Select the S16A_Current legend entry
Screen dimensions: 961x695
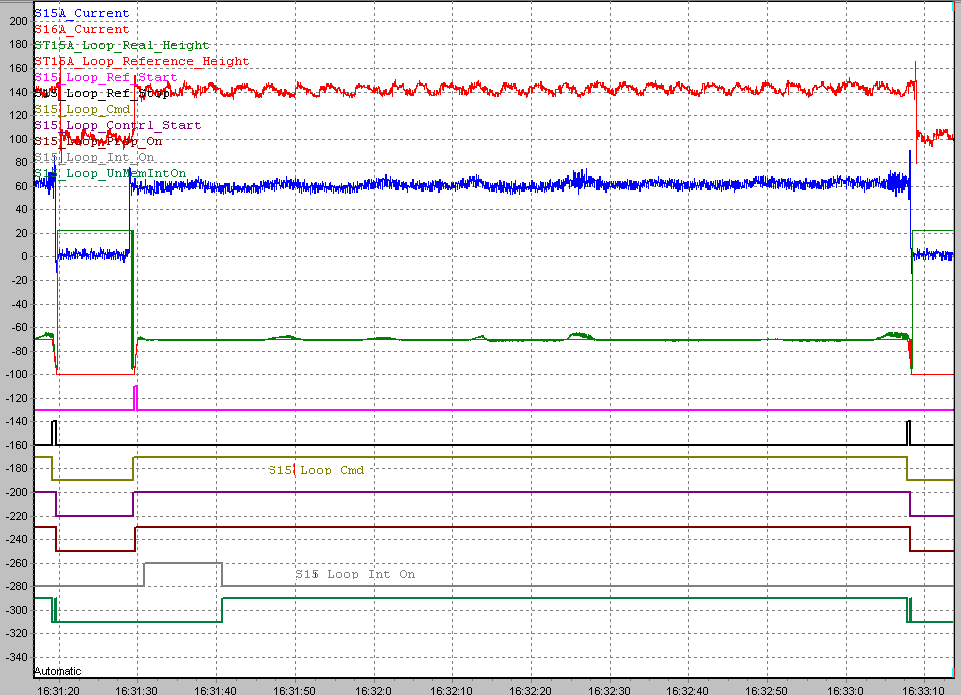tap(81, 29)
